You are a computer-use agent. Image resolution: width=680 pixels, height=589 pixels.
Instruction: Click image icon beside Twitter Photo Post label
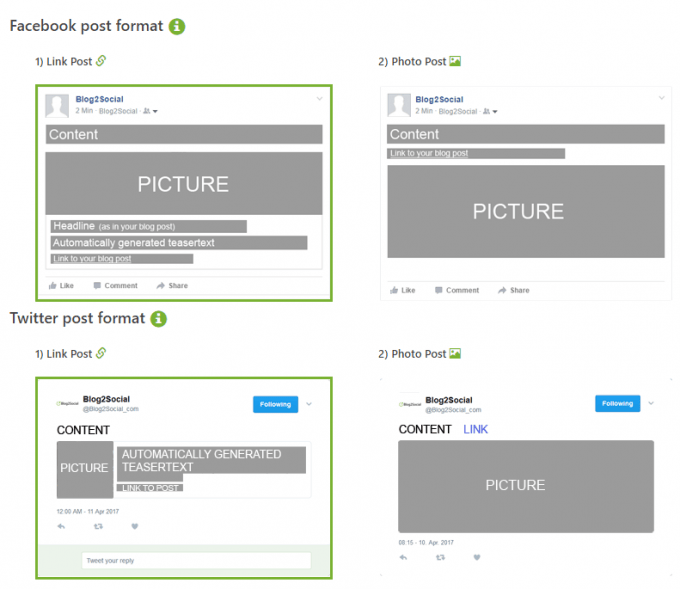(455, 353)
